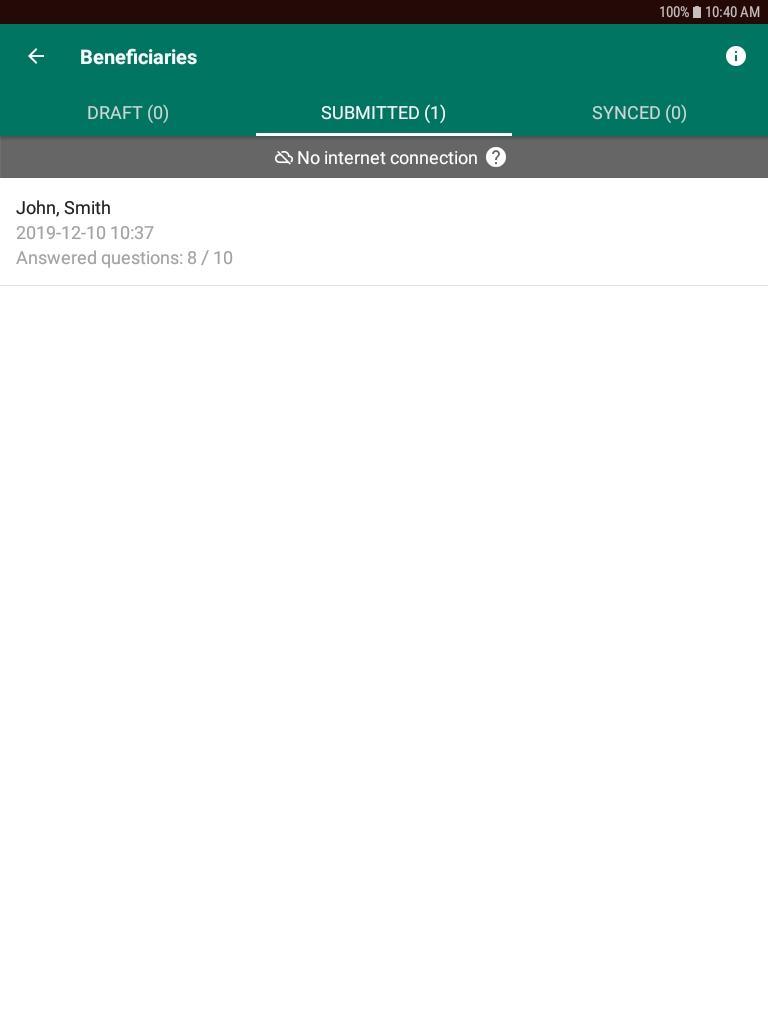Tap the Beneficiaries screen title
Viewport: 768px width, 1024px height.
[138, 57]
